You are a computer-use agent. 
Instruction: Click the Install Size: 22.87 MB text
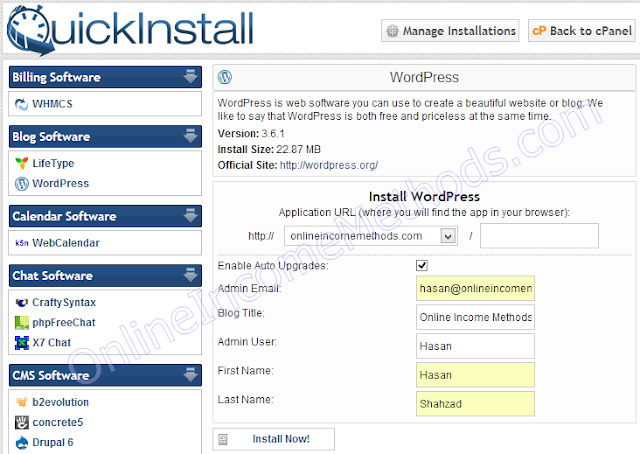[x=269, y=149]
